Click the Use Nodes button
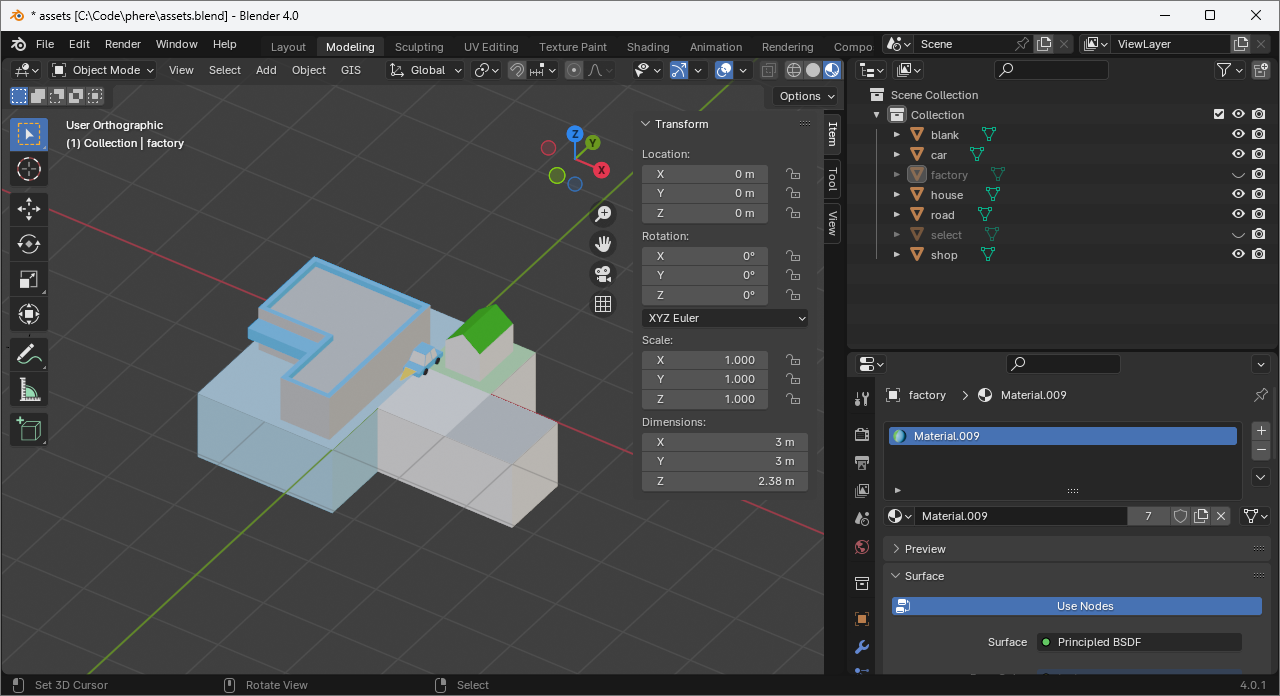Image resolution: width=1280 pixels, height=696 pixels. tap(1077, 606)
